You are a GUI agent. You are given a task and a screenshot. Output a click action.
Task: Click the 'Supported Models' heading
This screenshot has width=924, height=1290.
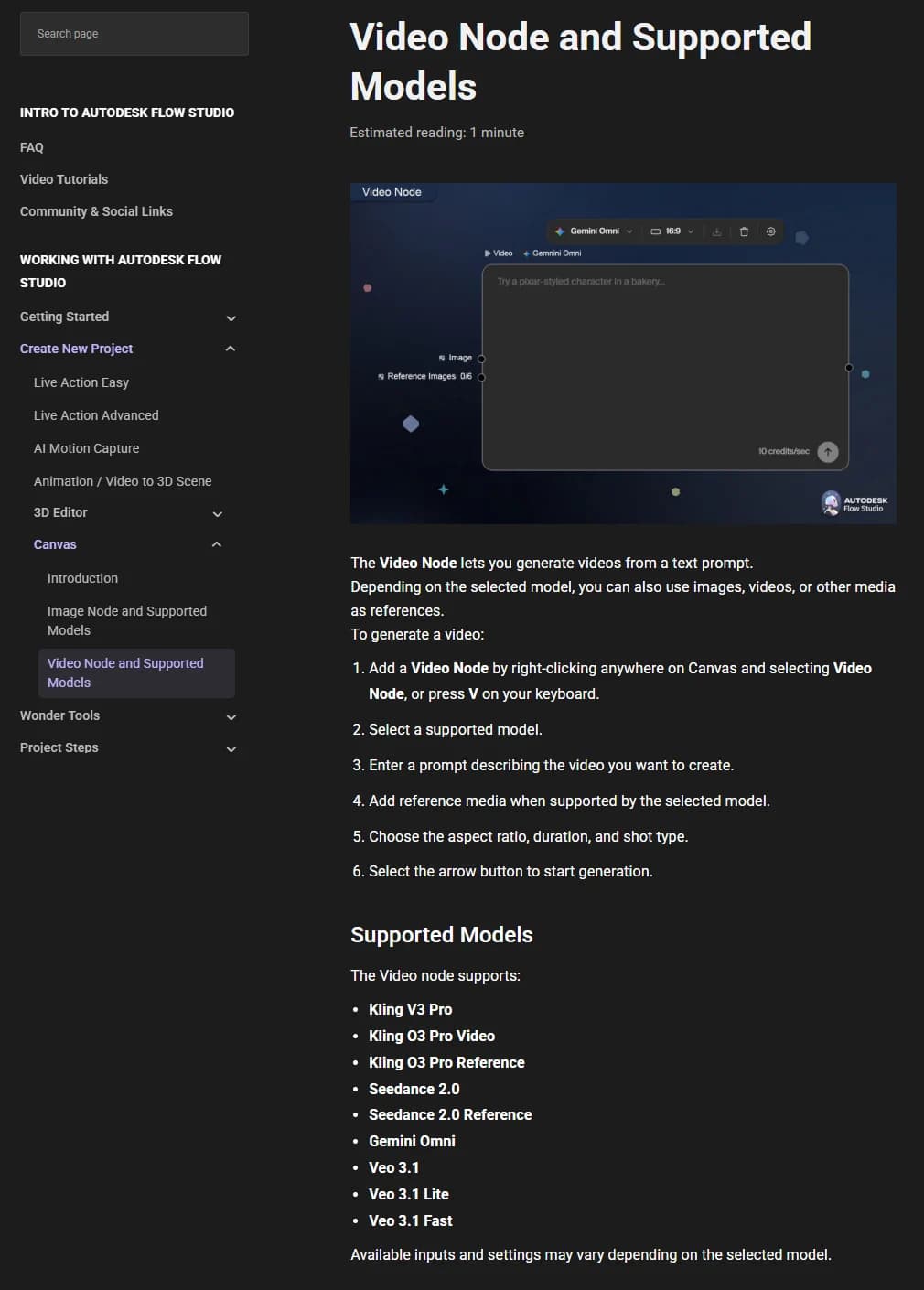point(442,935)
